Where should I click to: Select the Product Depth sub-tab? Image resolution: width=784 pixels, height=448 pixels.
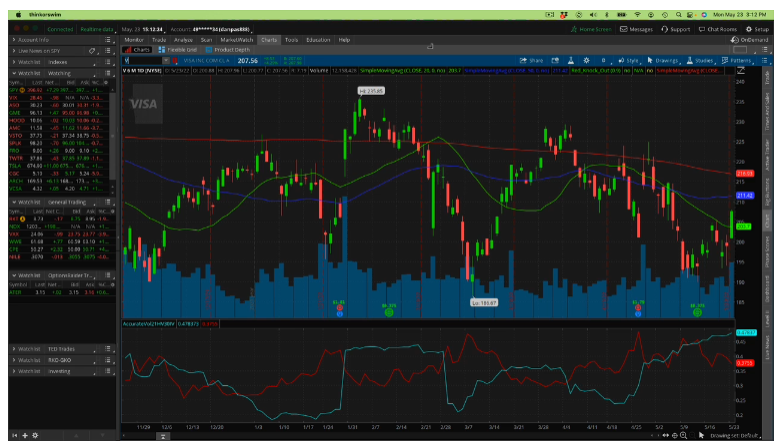click(x=228, y=50)
